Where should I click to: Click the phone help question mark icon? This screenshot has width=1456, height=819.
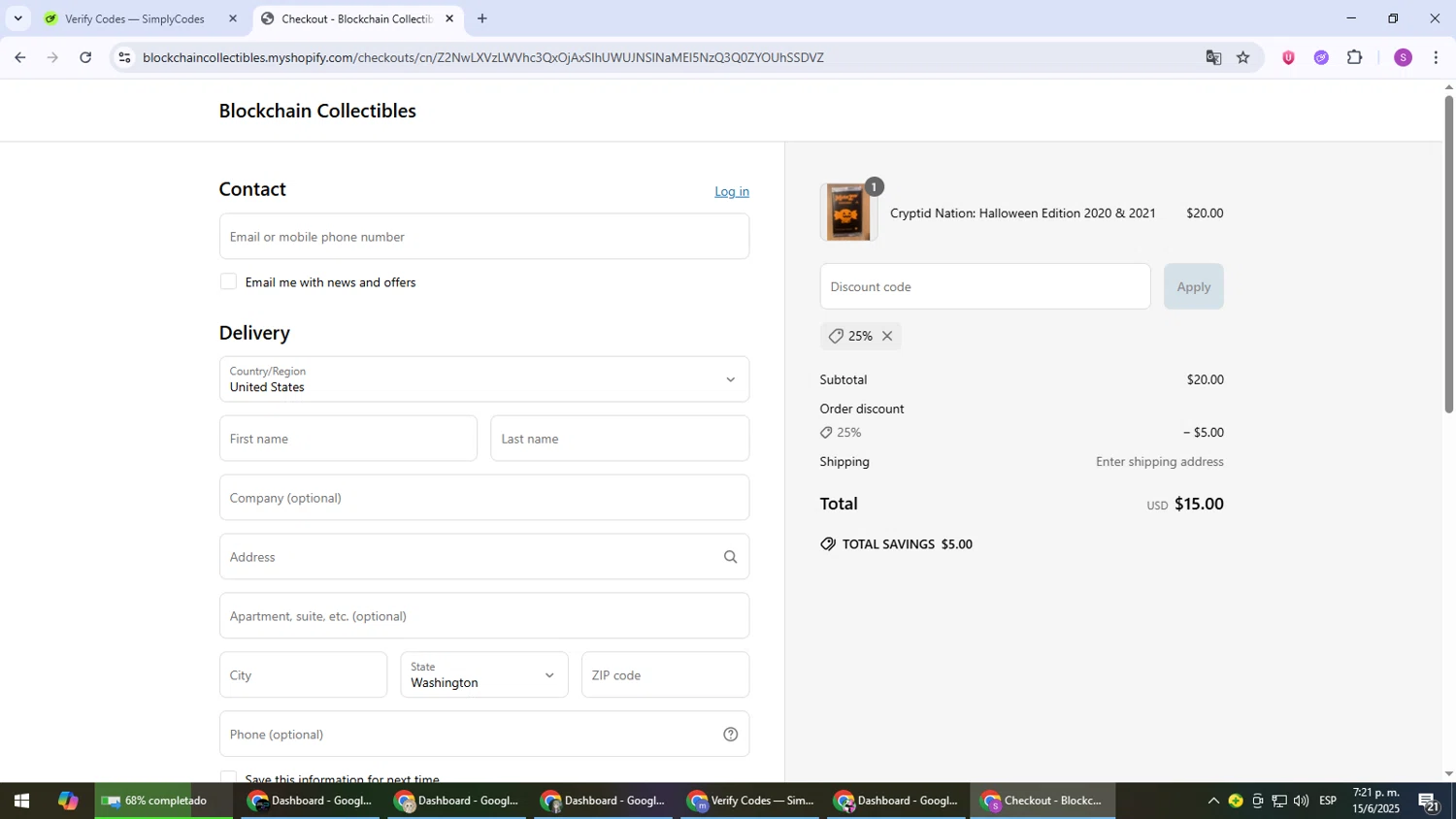pos(730,735)
